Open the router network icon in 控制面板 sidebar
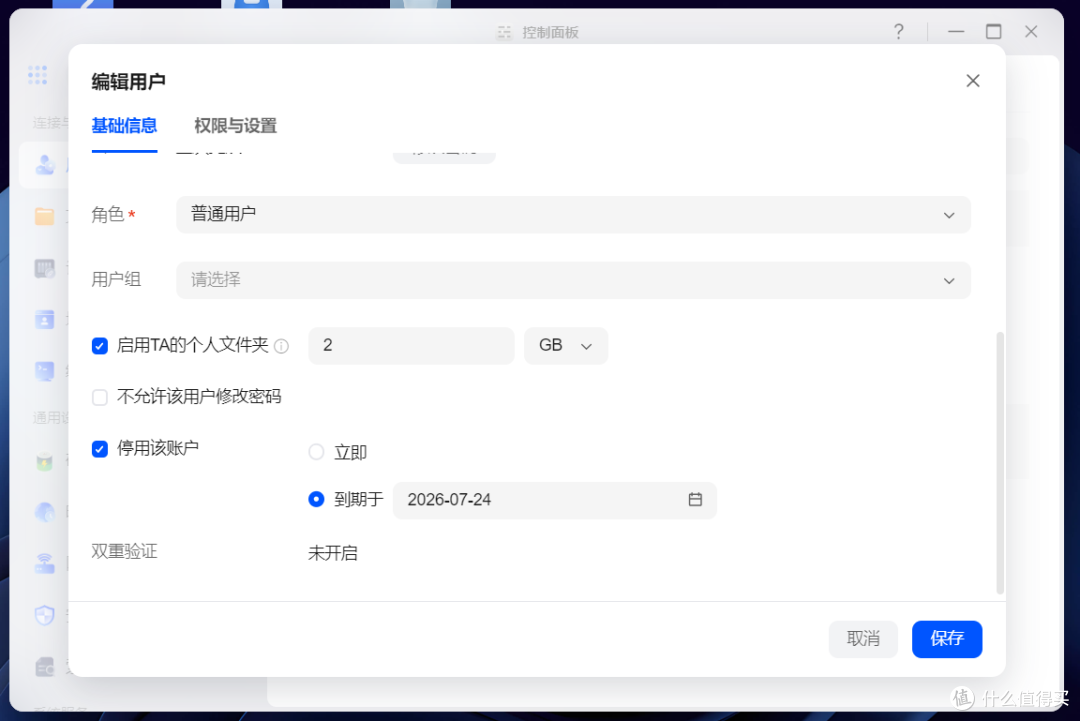Viewport: 1080px width, 721px height. point(45,563)
